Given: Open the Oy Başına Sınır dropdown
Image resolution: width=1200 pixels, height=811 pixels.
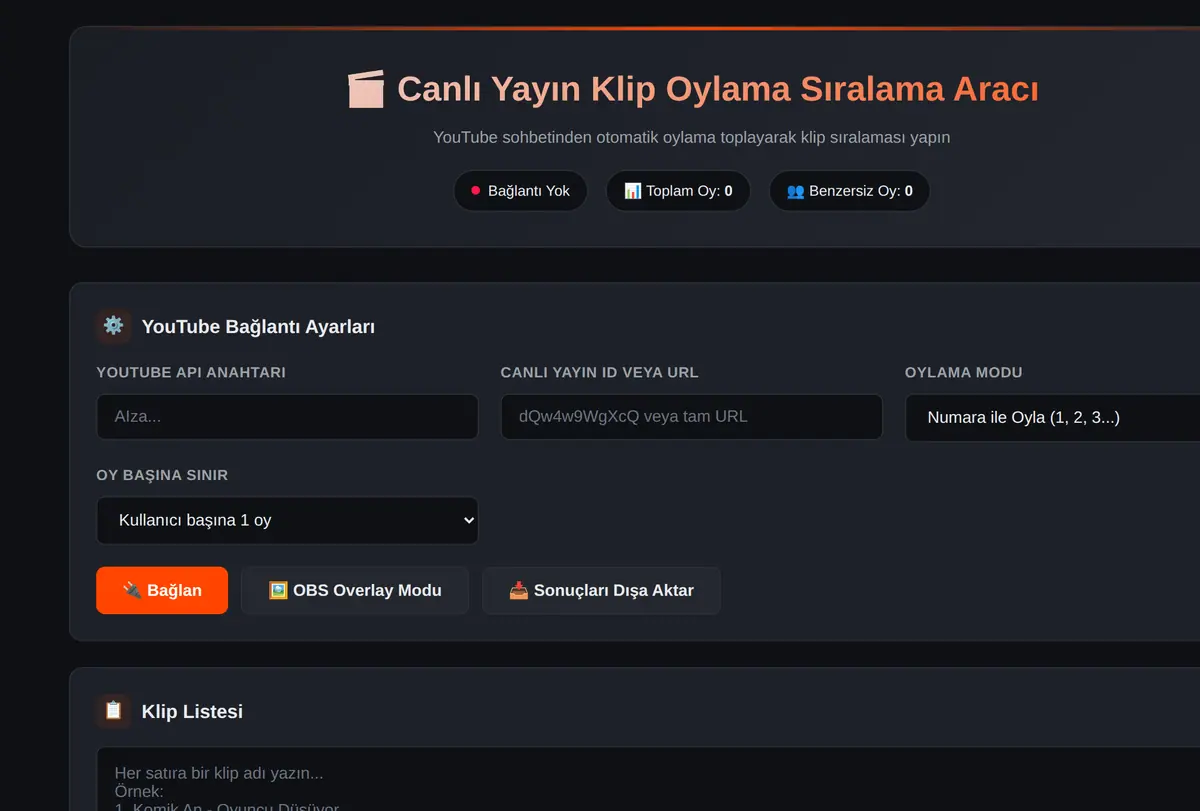Looking at the screenshot, I should point(287,521).
